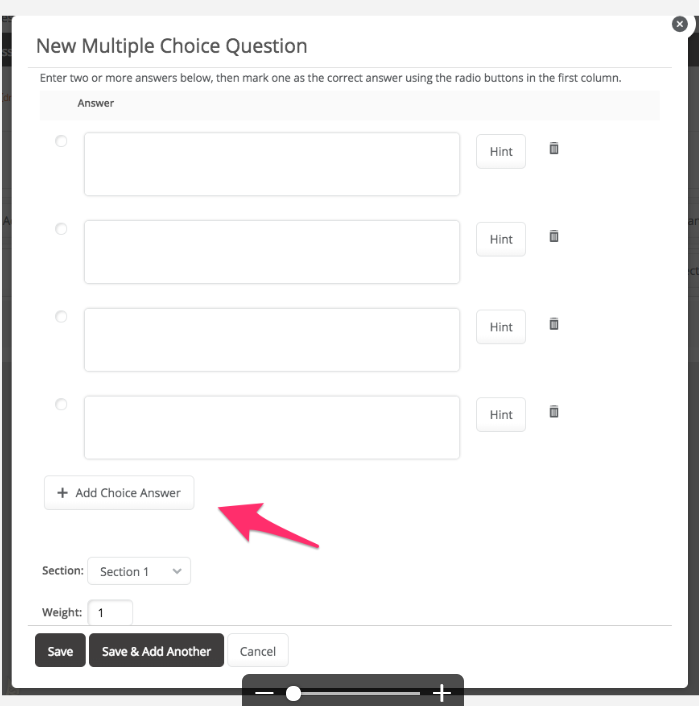Mark the third answer as correct

pyautogui.click(x=61, y=317)
